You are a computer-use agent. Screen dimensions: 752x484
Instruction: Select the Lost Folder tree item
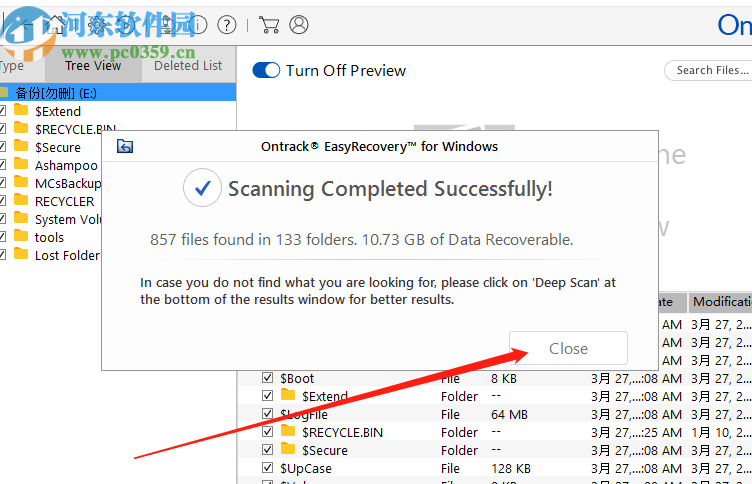pos(67,255)
